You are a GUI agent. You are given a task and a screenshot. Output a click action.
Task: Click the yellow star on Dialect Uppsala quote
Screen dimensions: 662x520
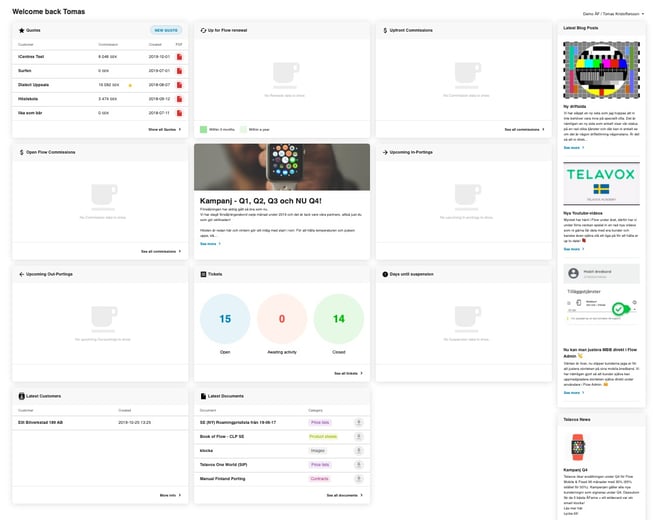click(130, 85)
